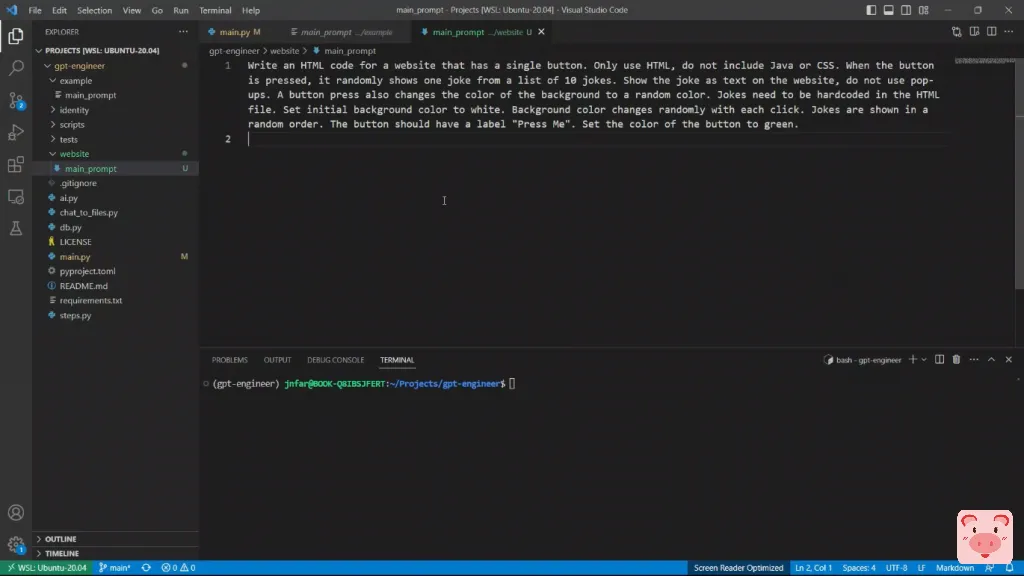Open the Remote Explorer icon
Image resolution: width=1024 pixels, height=576 pixels.
click(16, 196)
